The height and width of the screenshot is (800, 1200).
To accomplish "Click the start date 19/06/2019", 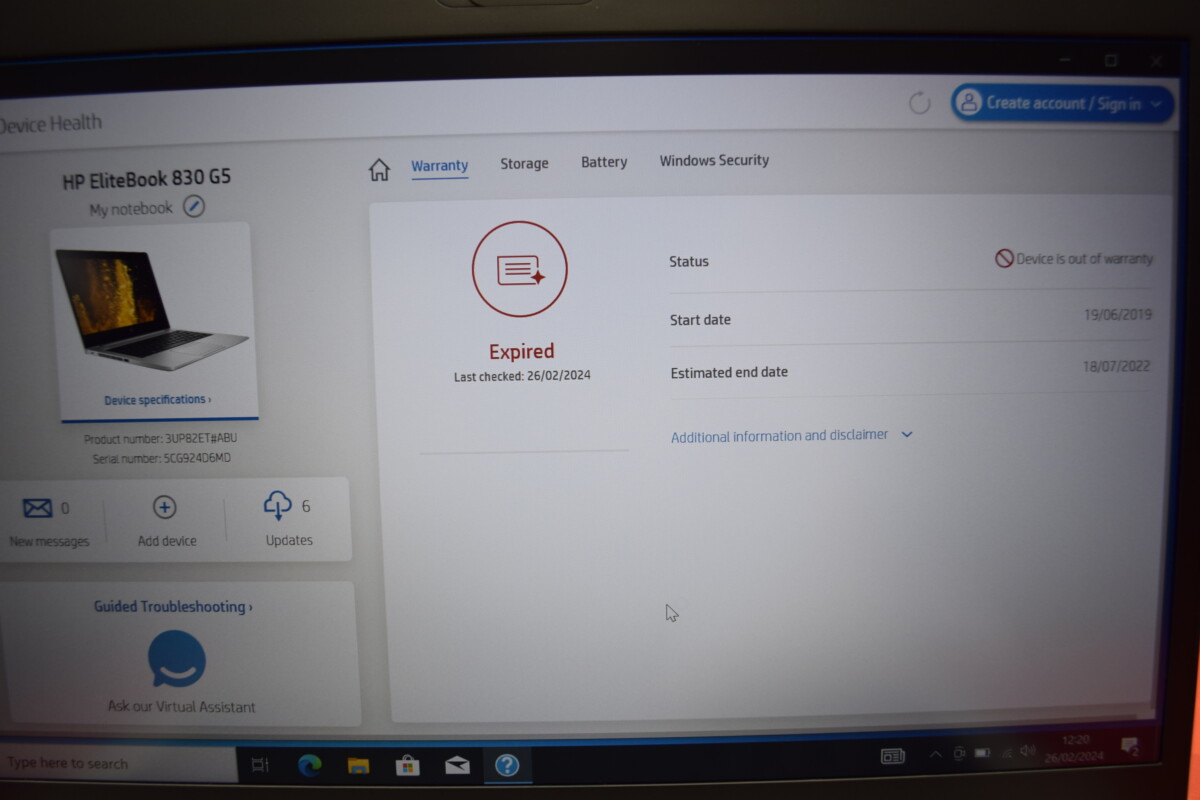I will point(1118,315).
